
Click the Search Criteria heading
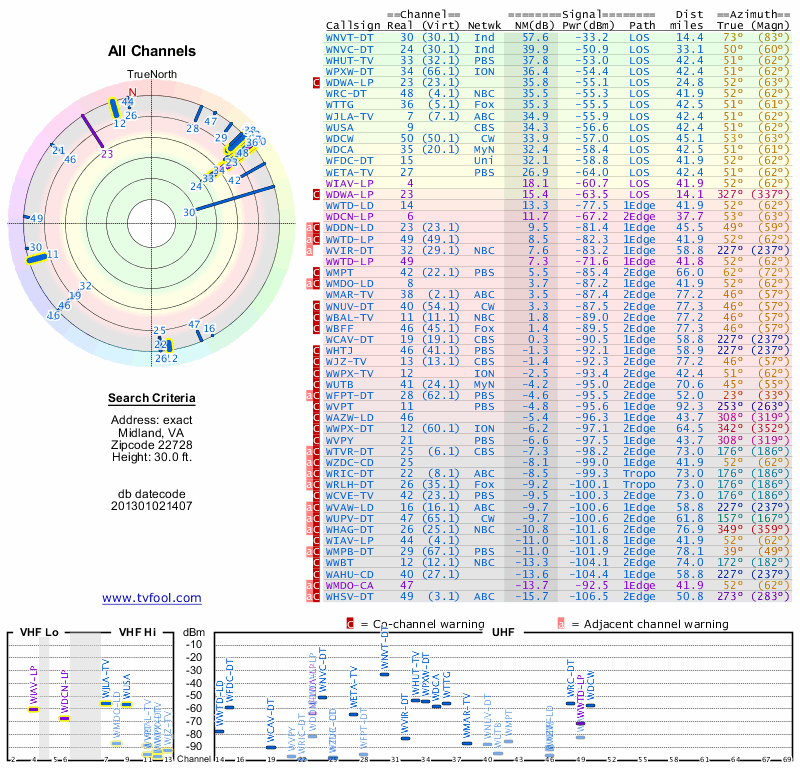(152, 398)
